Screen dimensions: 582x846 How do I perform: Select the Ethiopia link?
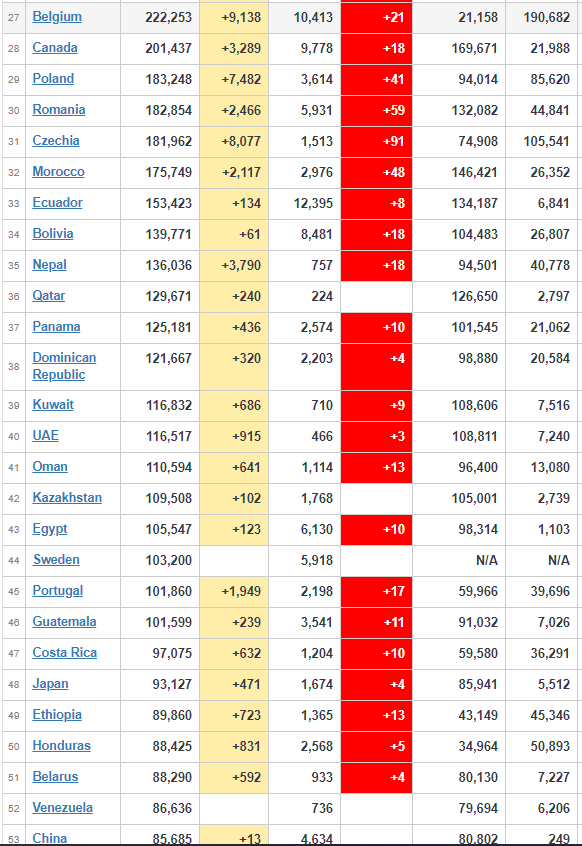[x=57, y=715]
